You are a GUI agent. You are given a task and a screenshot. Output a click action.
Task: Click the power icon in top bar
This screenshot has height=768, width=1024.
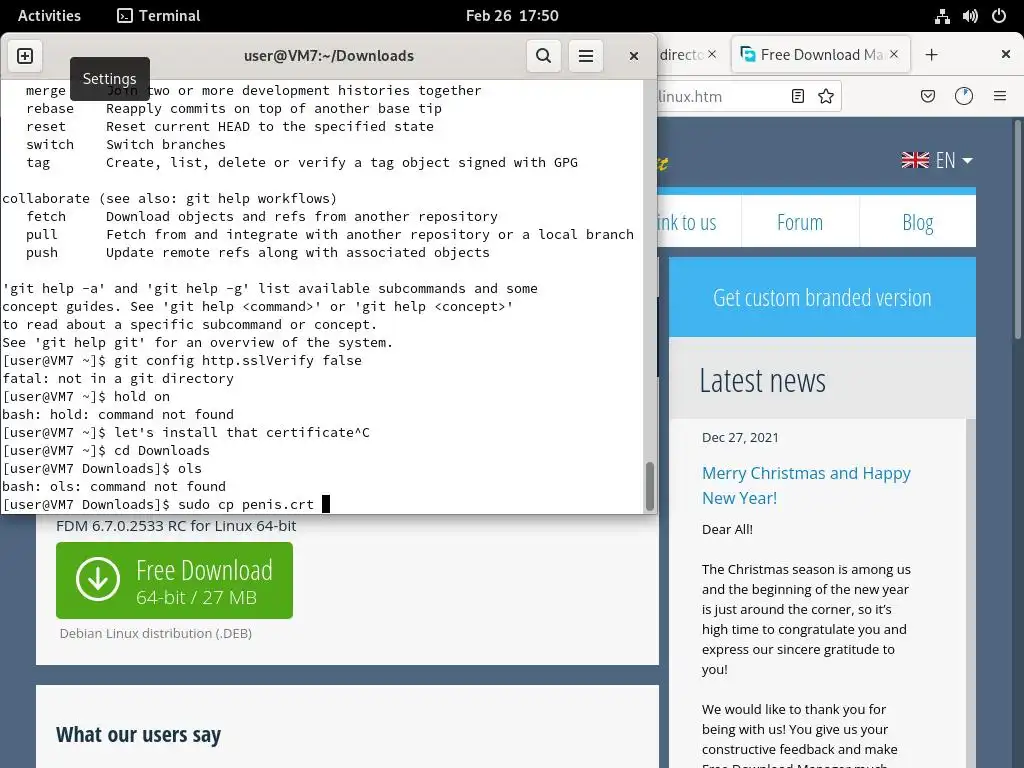coord(999,16)
